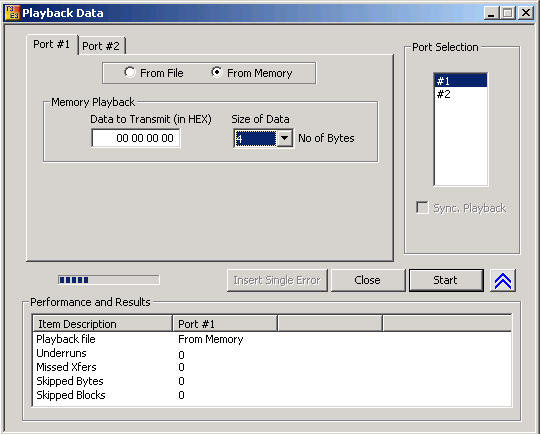Viewport: 540px width, 434px height.
Task: Click the Item Description column header
Action: click(x=102, y=324)
